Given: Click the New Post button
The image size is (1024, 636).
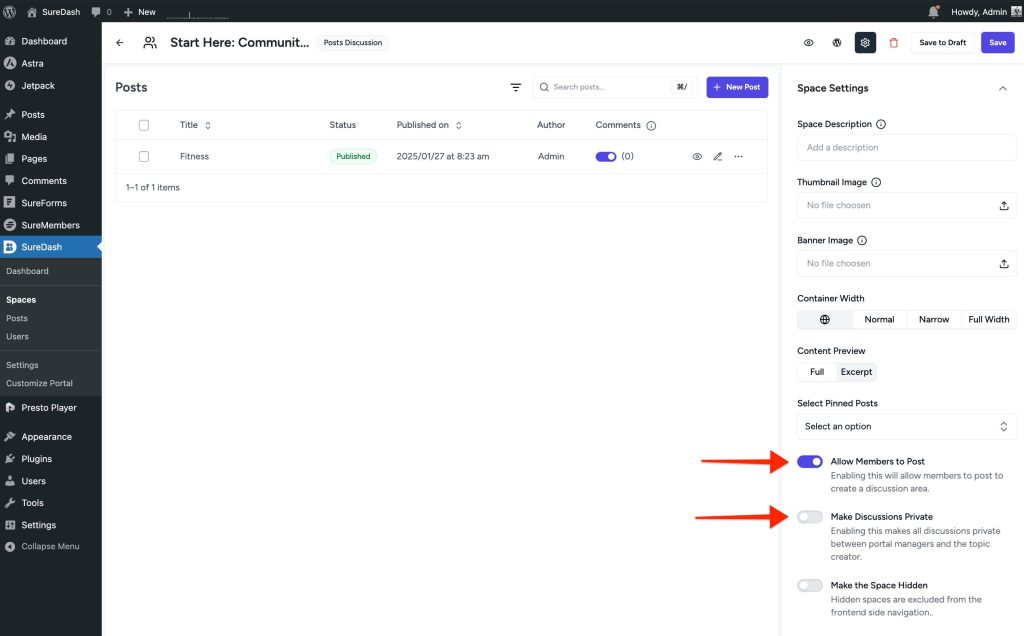Looking at the screenshot, I should tap(737, 87).
